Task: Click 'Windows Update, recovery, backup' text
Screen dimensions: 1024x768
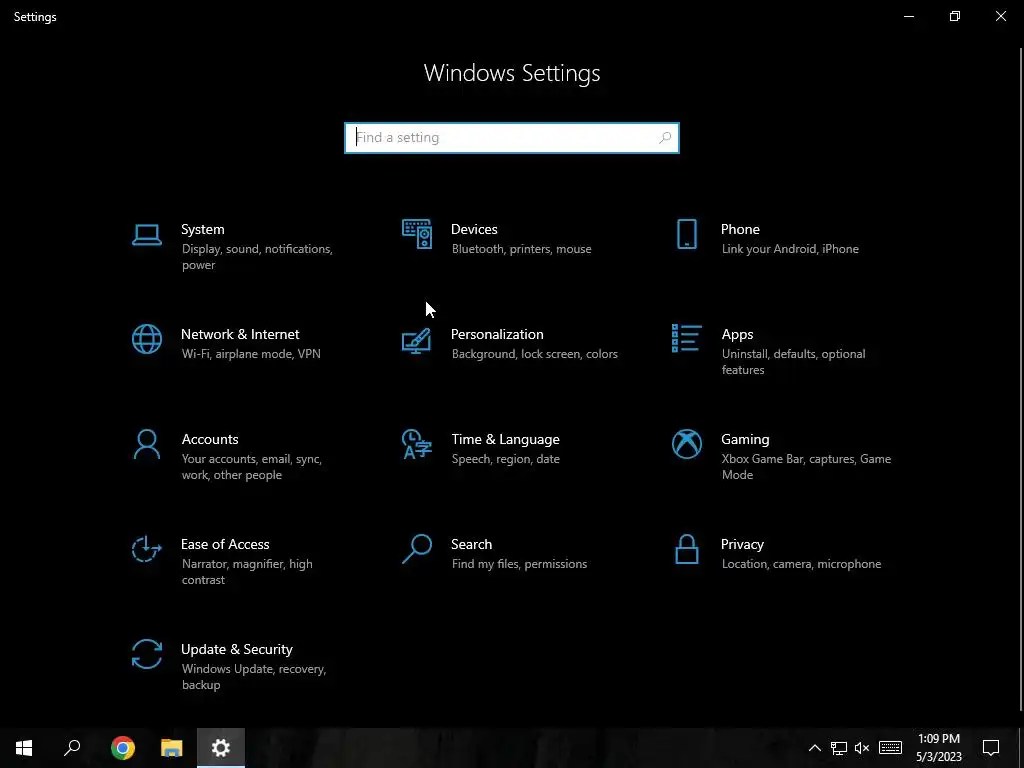Action: pos(253,677)
